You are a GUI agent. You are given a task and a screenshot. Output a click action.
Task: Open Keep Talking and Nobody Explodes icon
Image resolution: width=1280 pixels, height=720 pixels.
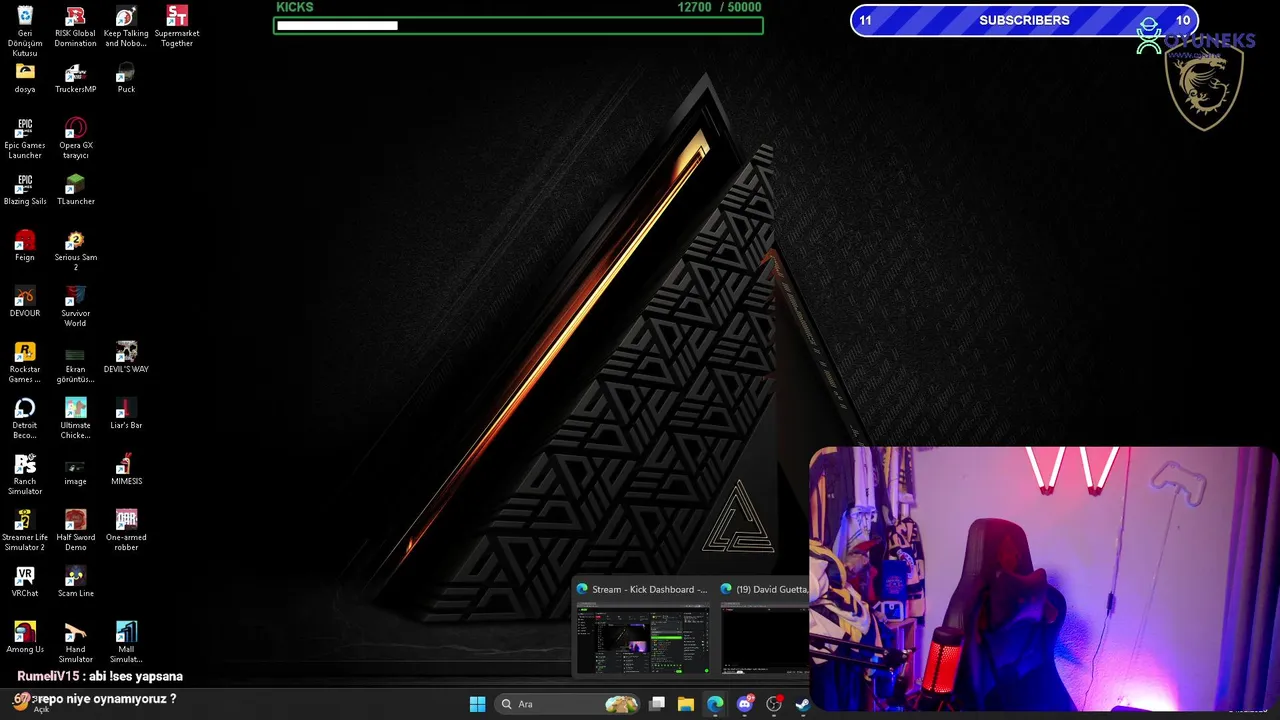point(126,27)
